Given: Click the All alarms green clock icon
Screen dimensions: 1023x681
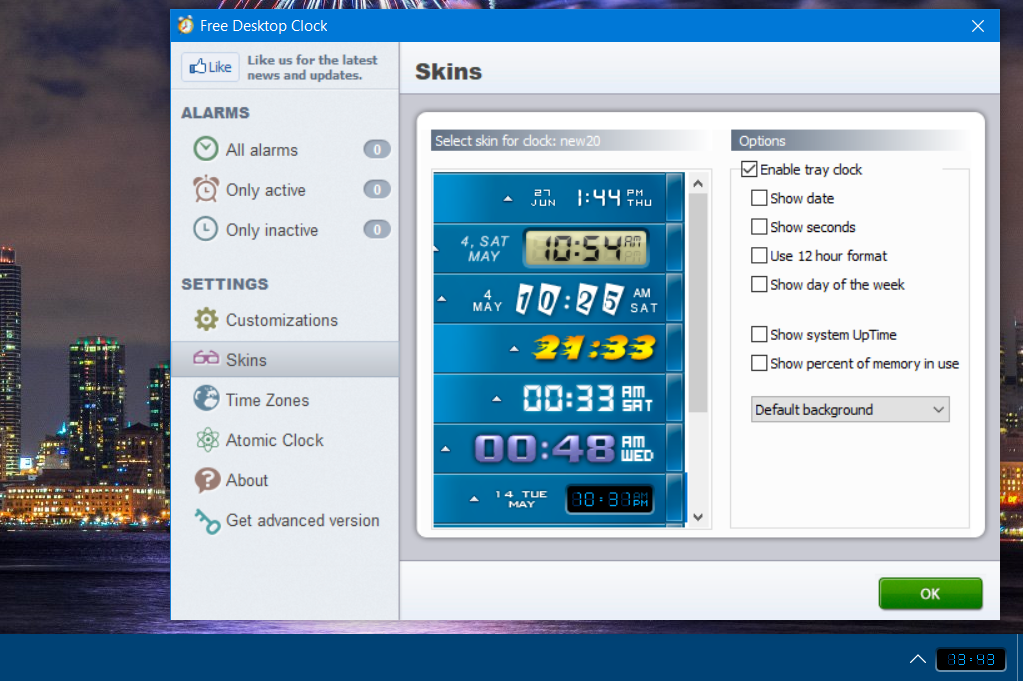Looking at the screenshot, I should [x=208, y=149].
